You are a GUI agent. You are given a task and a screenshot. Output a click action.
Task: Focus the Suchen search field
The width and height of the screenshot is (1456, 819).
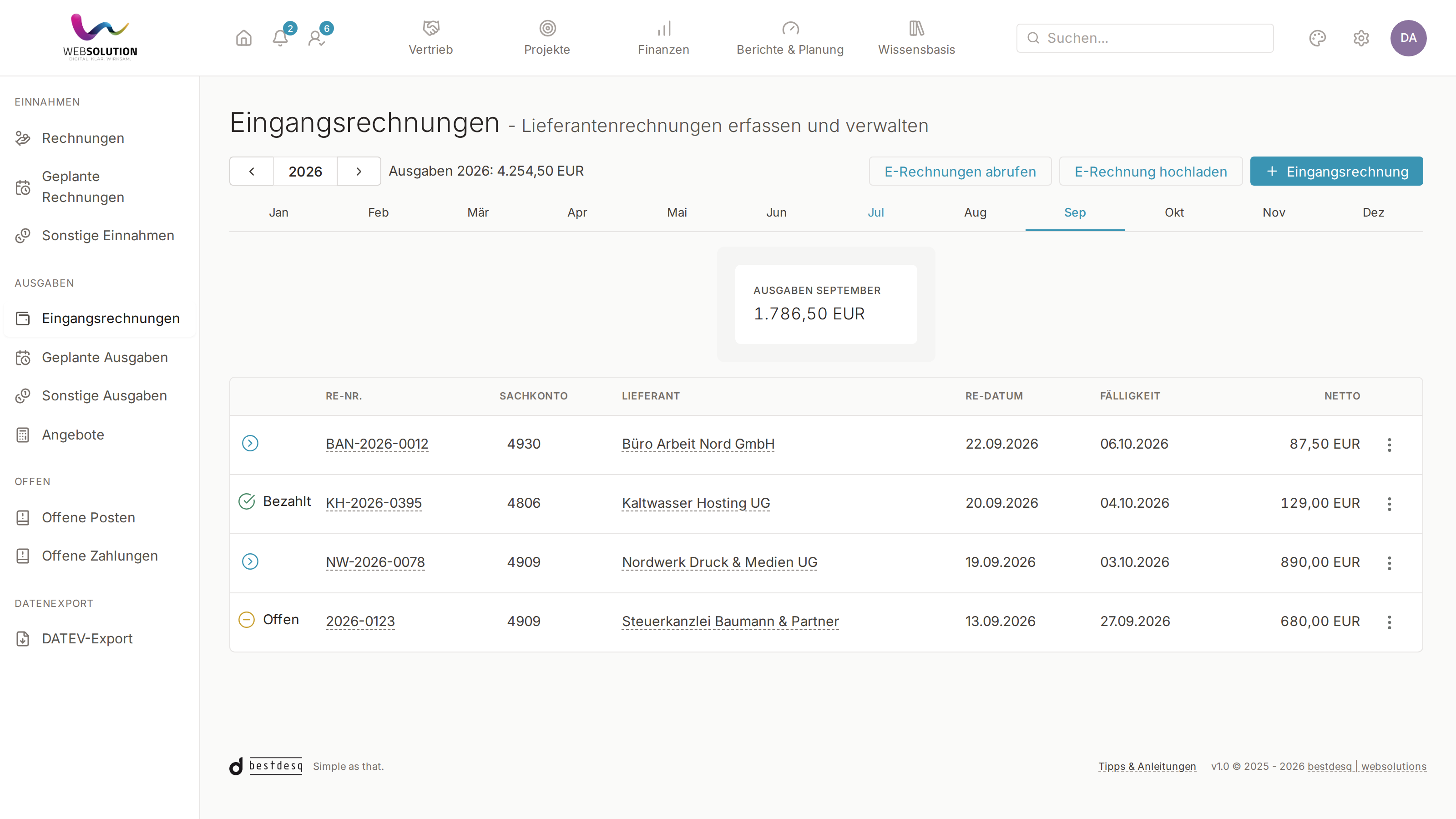pyautogui.click(x=1145, y=38)
